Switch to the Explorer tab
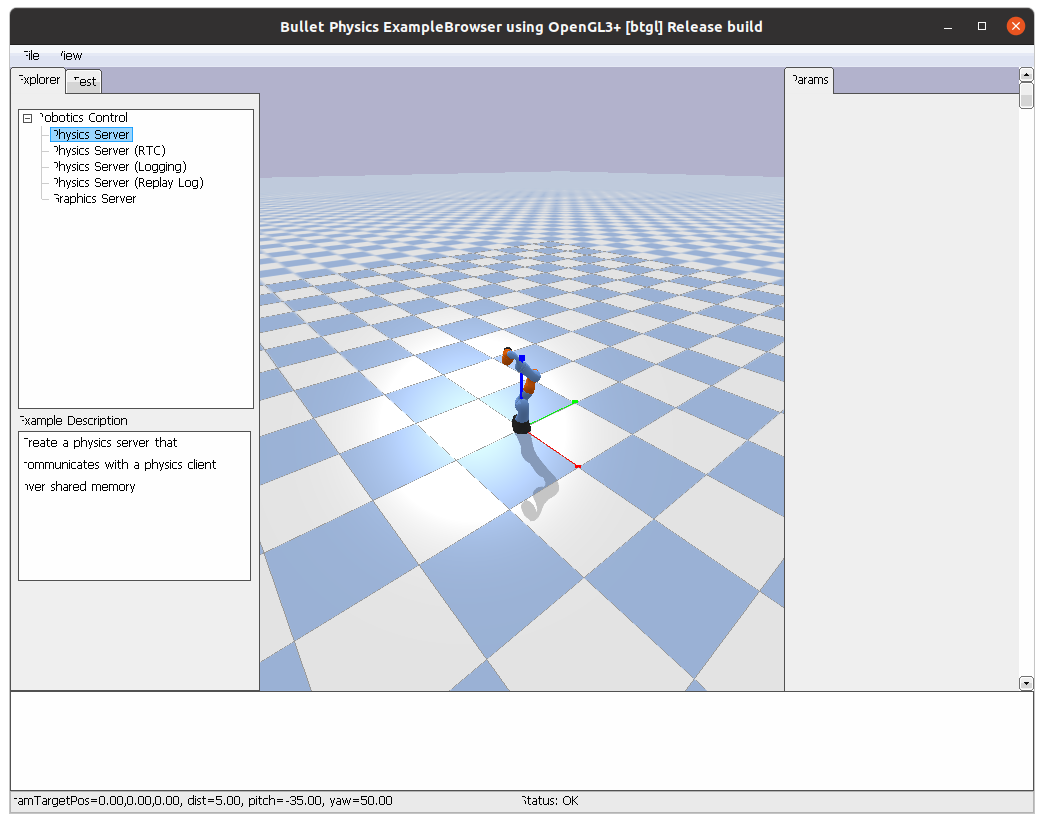Image resolution: width=1044 pixels, height=823 pixels. (x=39, y=80)
